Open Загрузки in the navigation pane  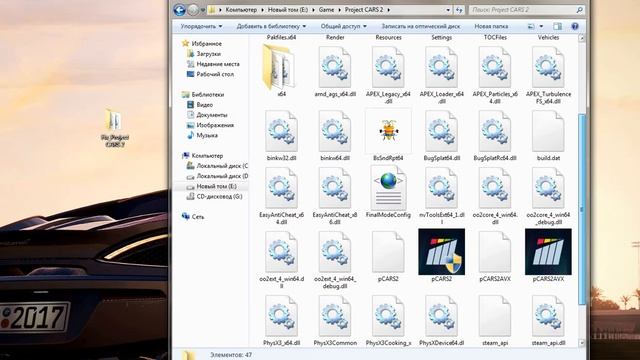point(208,53)
